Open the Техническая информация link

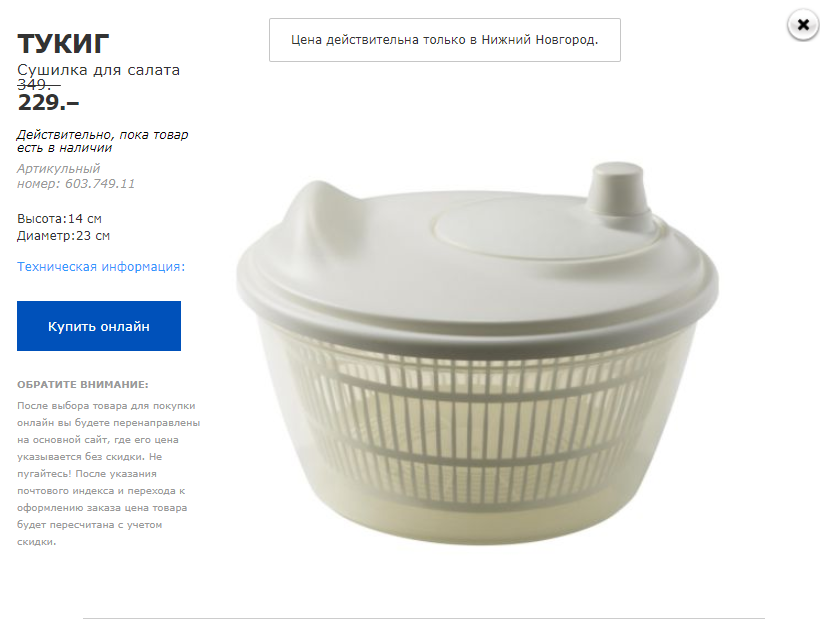[x=101, y=267]
